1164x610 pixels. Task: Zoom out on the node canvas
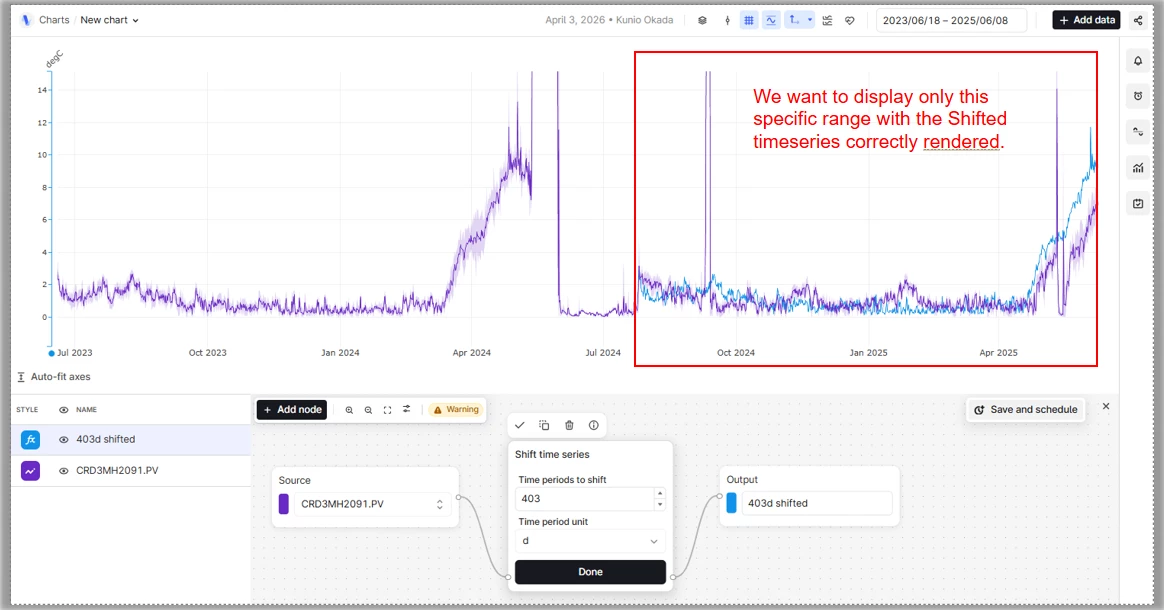(368, 410)
